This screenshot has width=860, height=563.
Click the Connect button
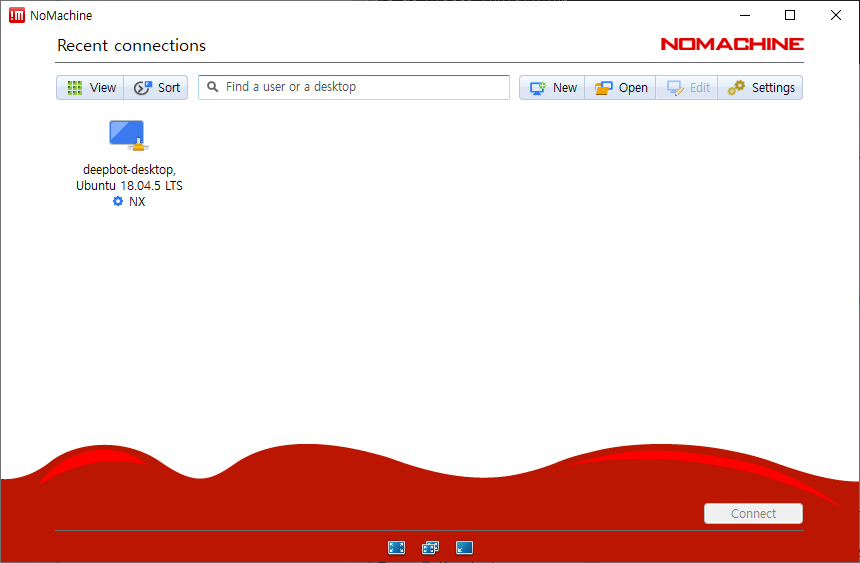click(x=753, y=514)
